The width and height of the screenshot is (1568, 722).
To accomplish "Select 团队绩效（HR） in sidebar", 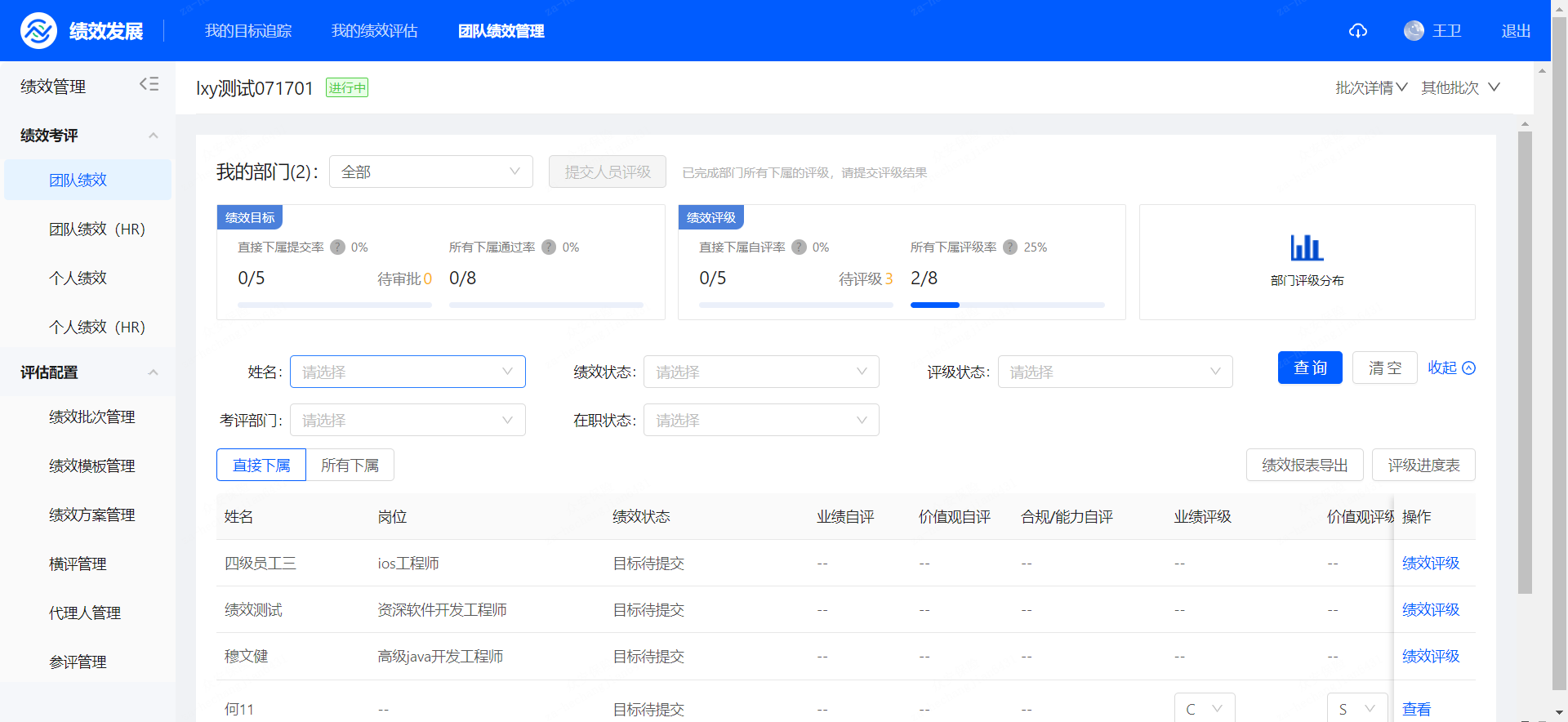I will [87, 229].
